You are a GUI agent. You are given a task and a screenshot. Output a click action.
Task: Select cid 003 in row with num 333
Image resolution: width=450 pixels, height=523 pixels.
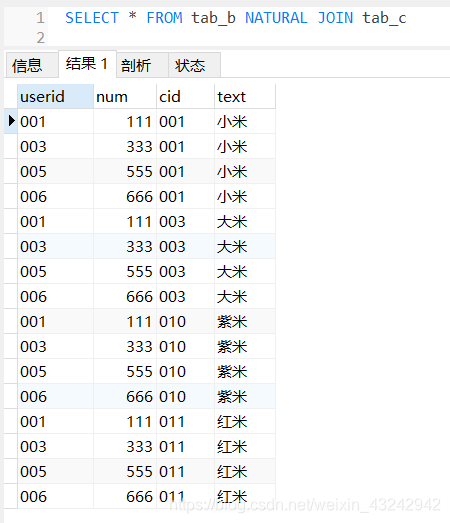(x=185, y=246)
